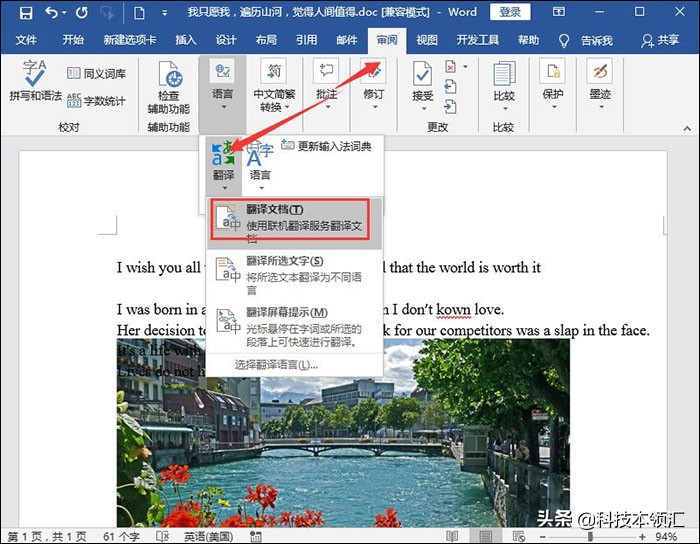This screenshot has width=700, height=544.
Task: Switch to the 开发工具 tab
Action: pyautogui.click(x=478, y=41)
